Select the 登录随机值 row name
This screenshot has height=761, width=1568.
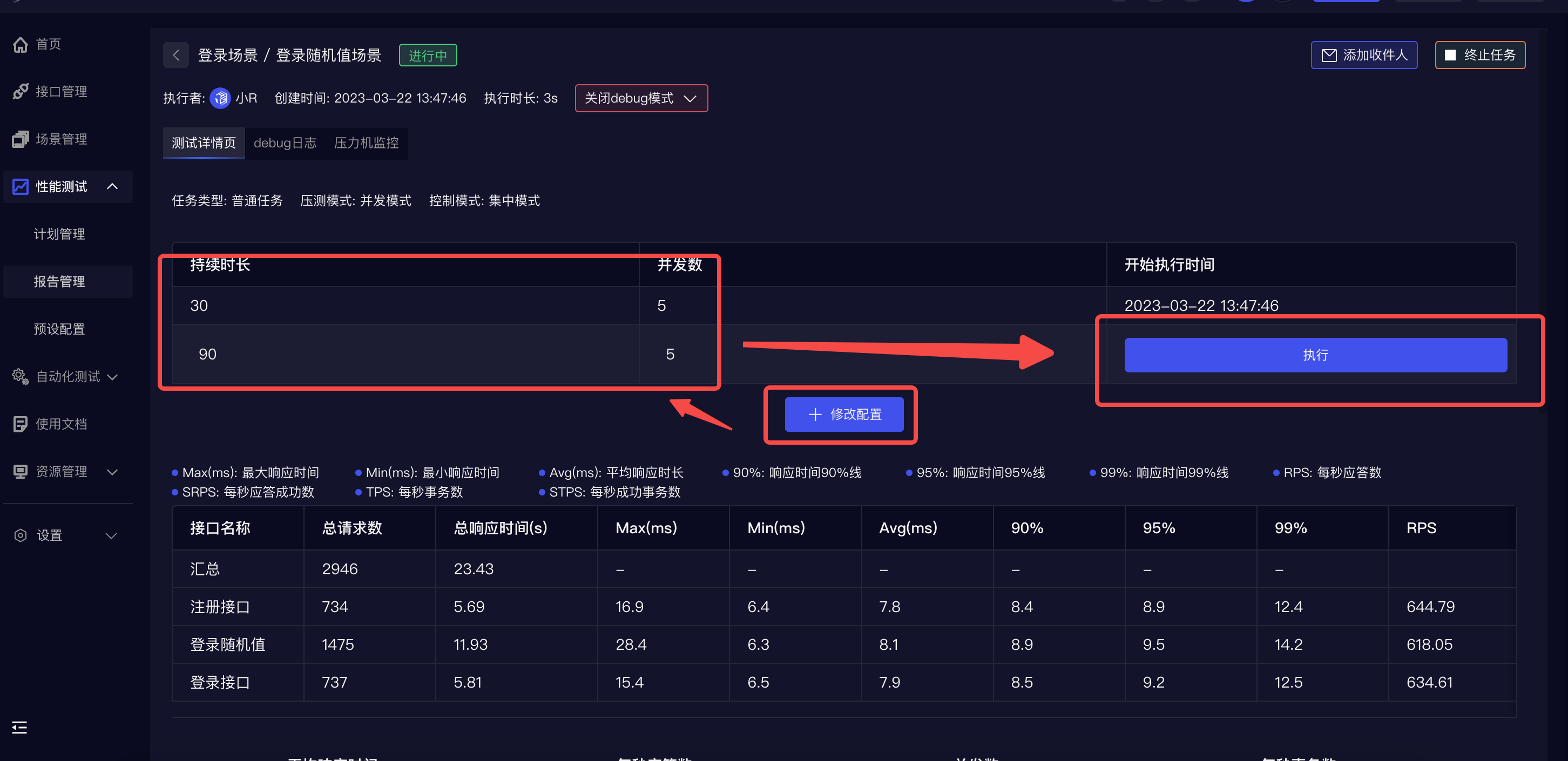[228, 644]
